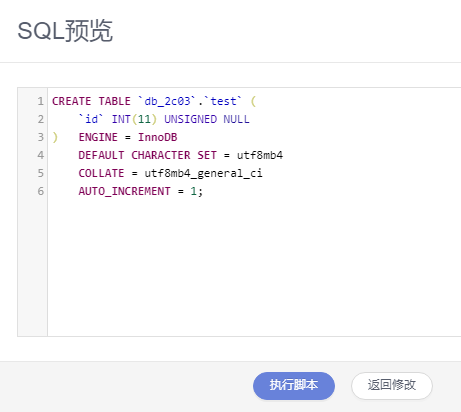
Task: Click the SQL预览 dialog title
Action: (x=65, y=31)
